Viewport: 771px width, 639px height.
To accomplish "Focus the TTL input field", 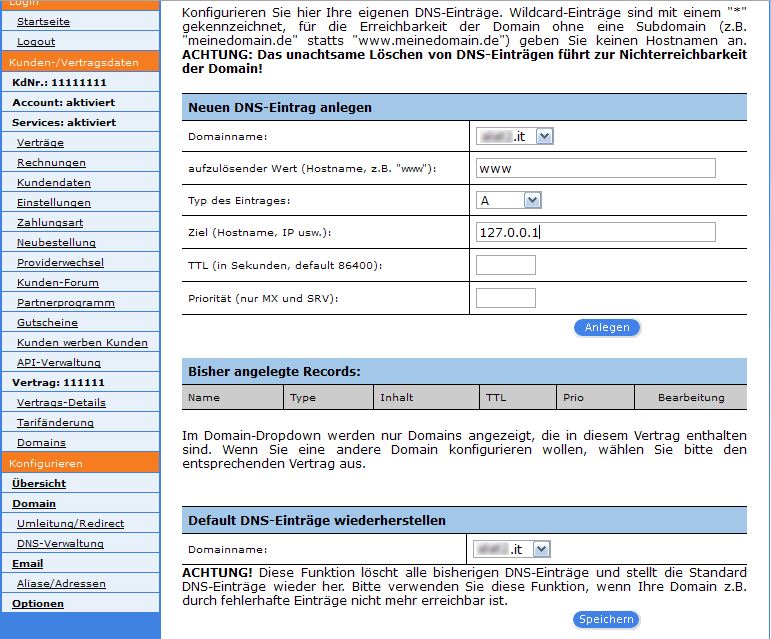I will click(505, 265).
